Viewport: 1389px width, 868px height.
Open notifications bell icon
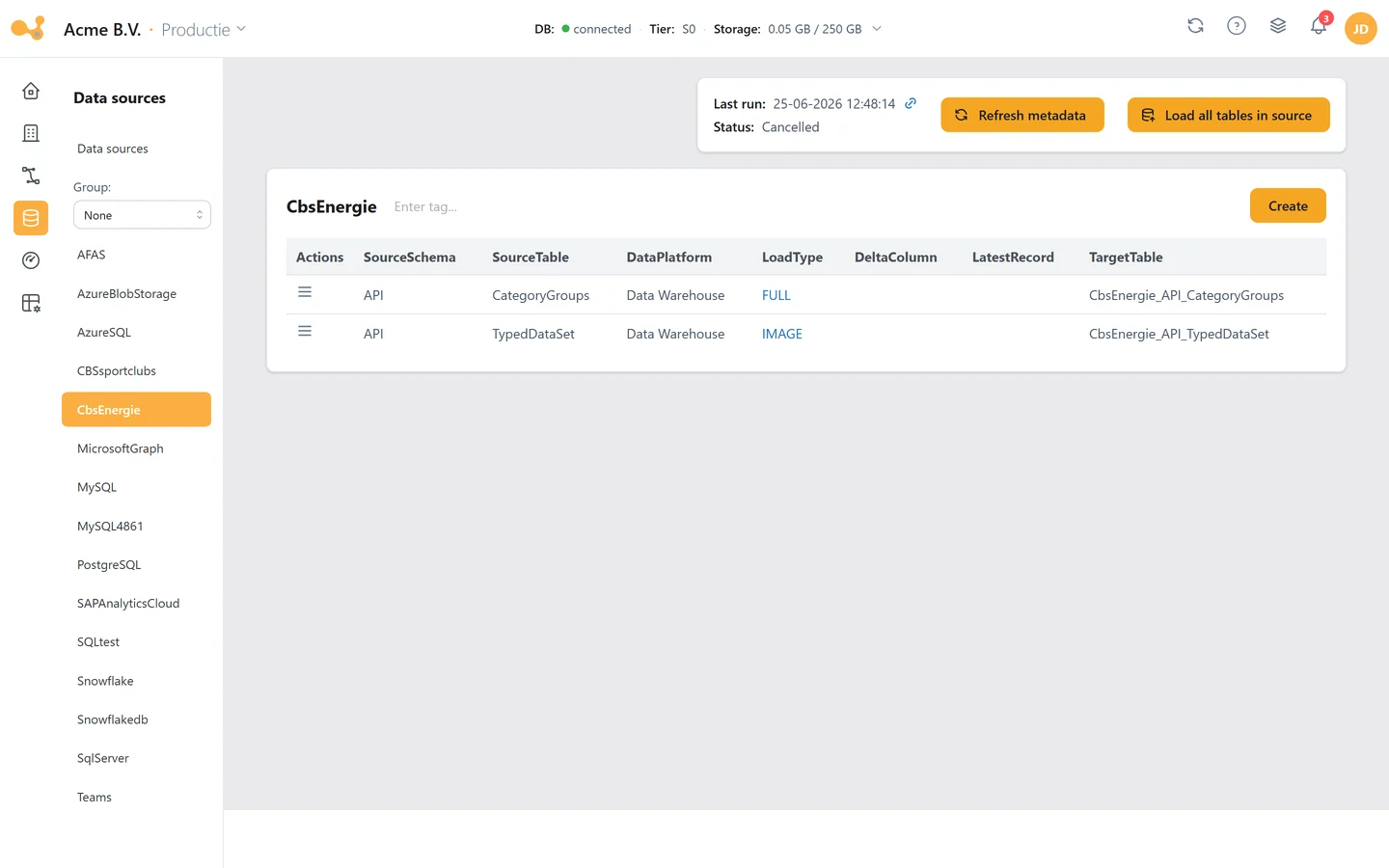[x=1319, y=26]
